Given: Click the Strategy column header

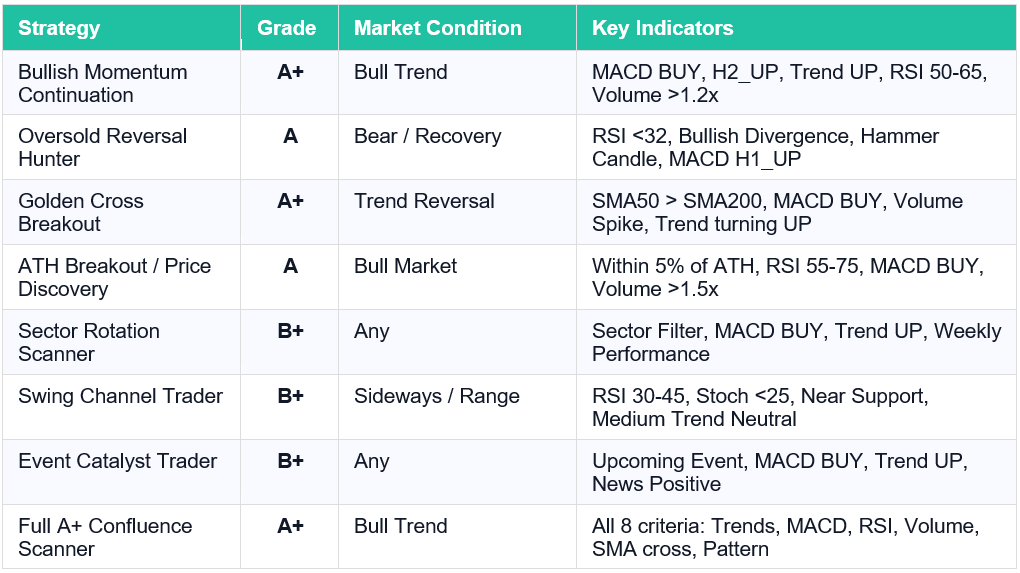Looking at the screenshot, I should (60, 28).
